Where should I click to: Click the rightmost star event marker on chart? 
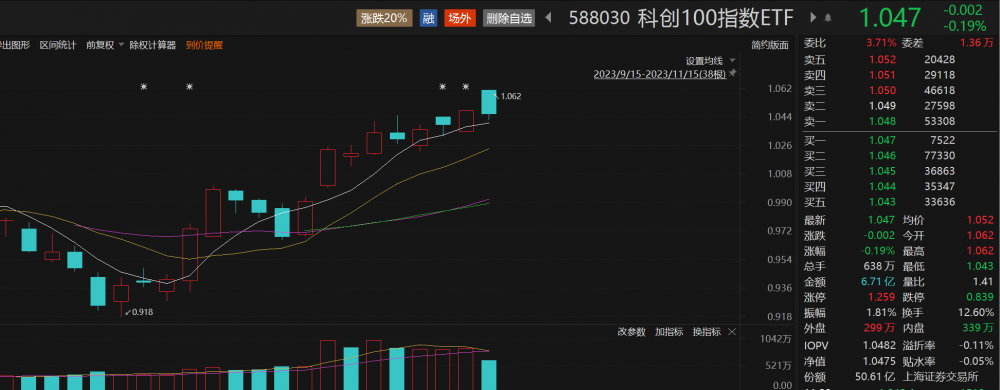tap(466, 87)
